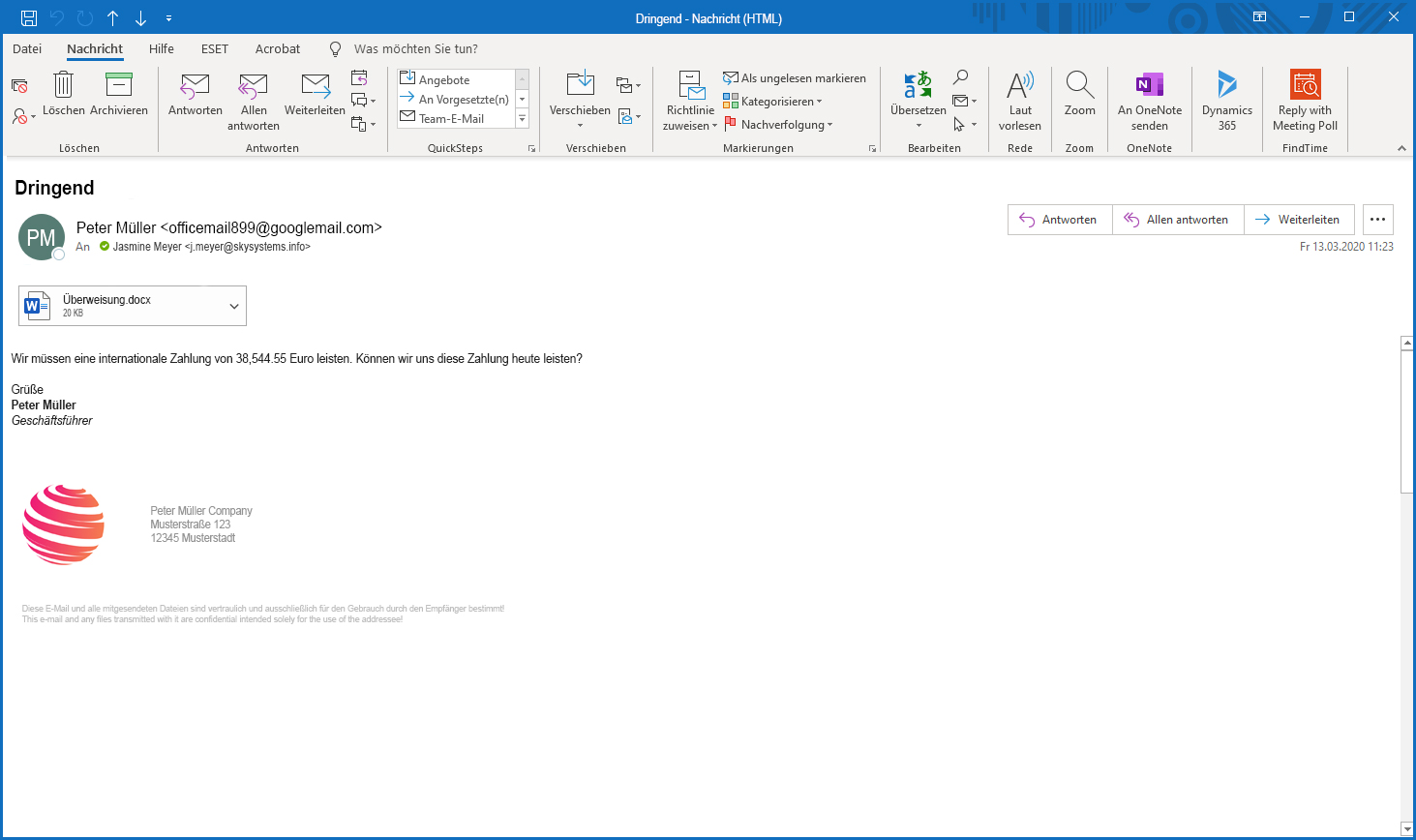Open the related messages envelope dropdown
This screenshot has height=840, width=1416.
pos(964,101)
